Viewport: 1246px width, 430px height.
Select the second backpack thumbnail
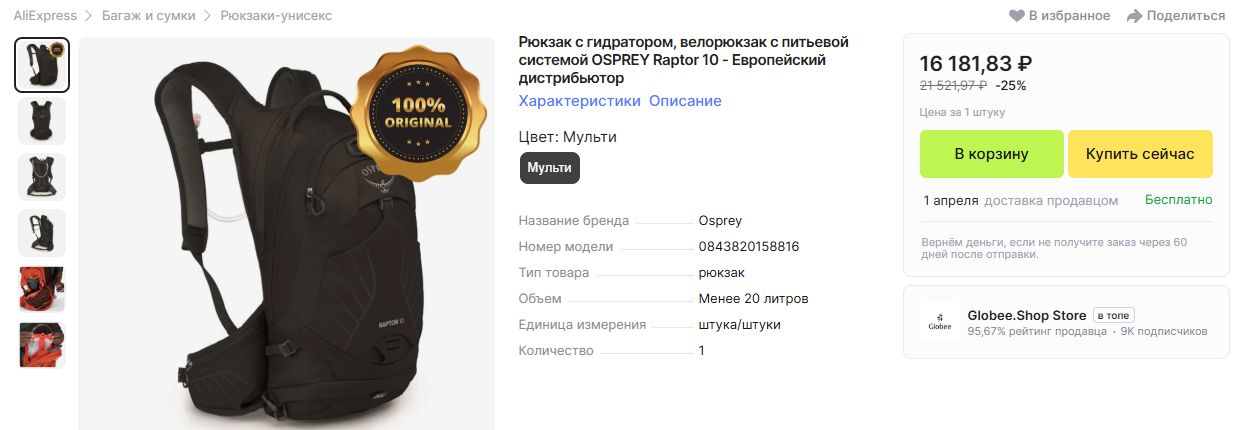pos(42,121)
